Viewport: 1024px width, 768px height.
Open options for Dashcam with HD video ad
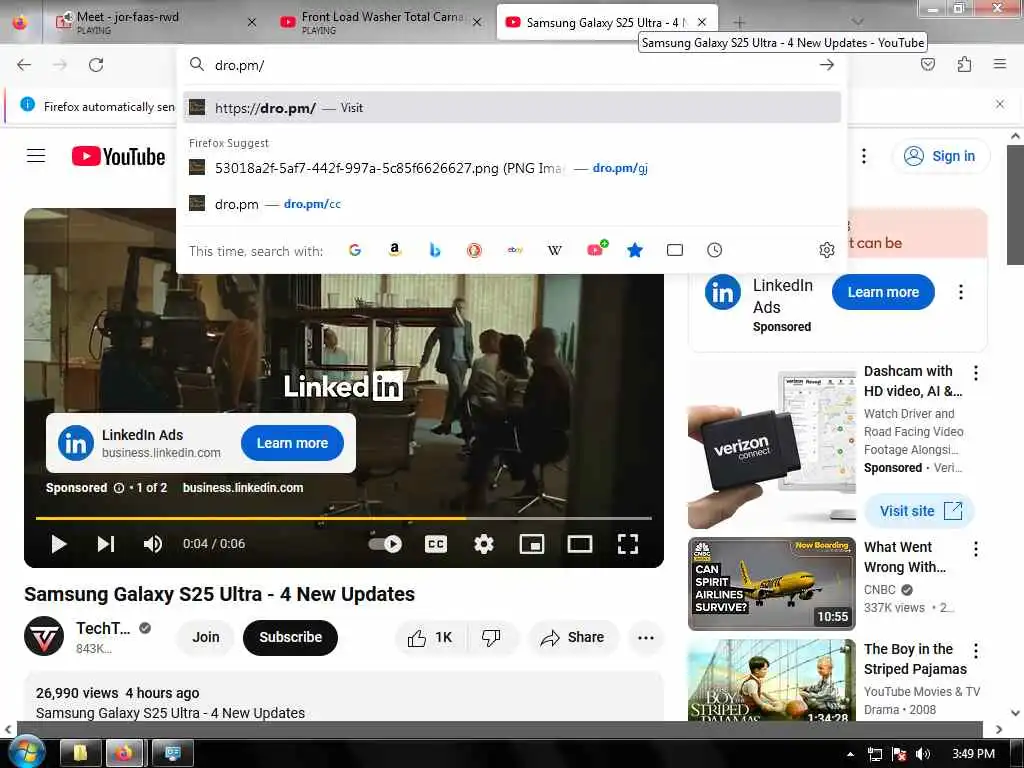point(976,373)
